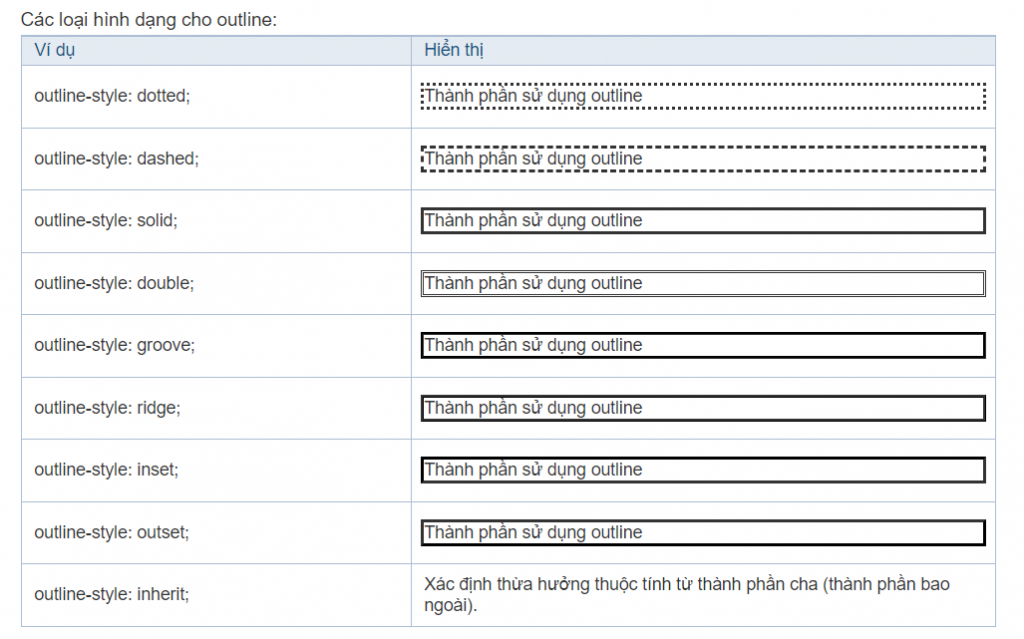The image size is (1024, 639).
Task: Click the example box in the outset row
Action: (x=703, y=532)
